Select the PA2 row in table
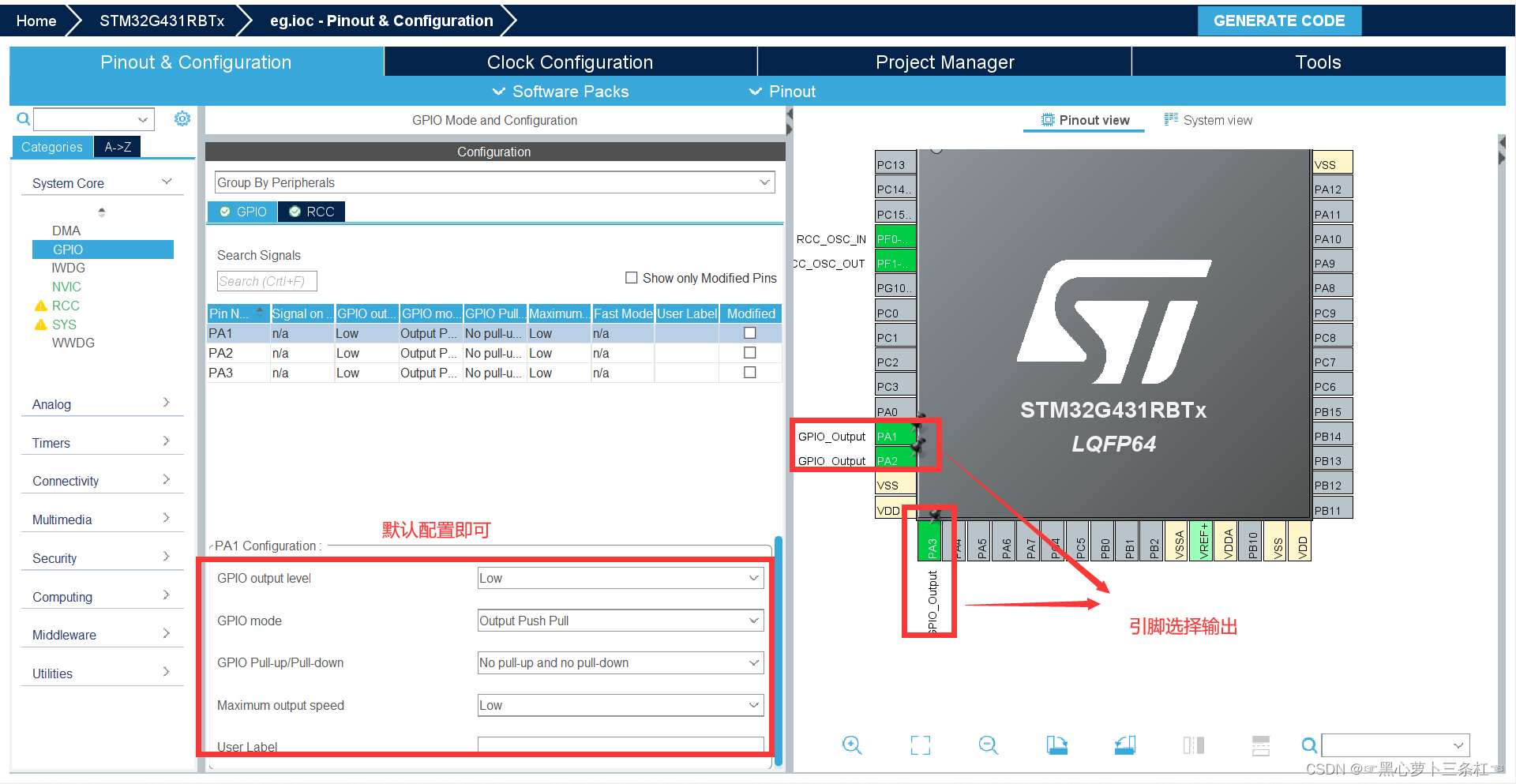Screen dimensions: 1516x784 tap(494, 353)
